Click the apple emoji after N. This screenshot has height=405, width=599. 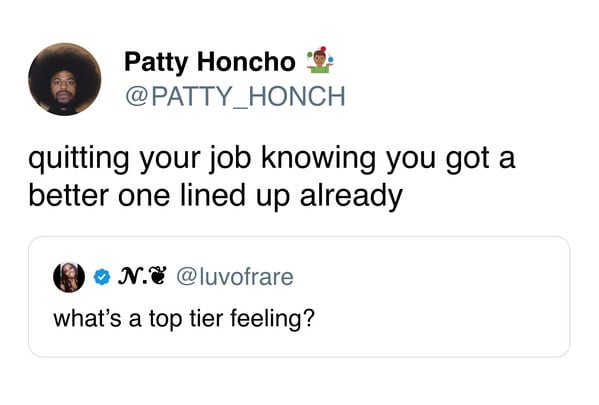(x=159, y=277)
